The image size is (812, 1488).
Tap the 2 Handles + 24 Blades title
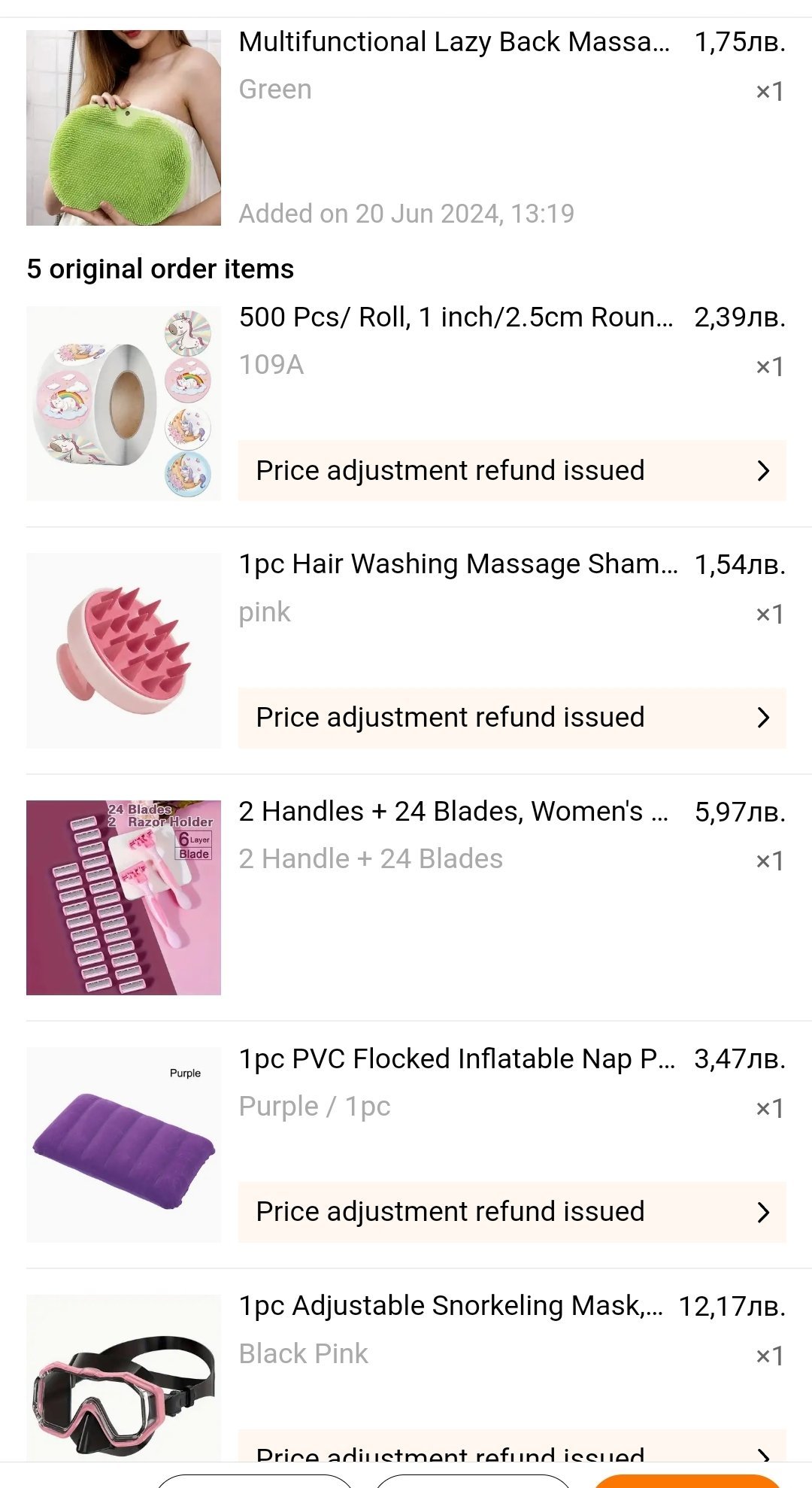click(x=453, y=812)
